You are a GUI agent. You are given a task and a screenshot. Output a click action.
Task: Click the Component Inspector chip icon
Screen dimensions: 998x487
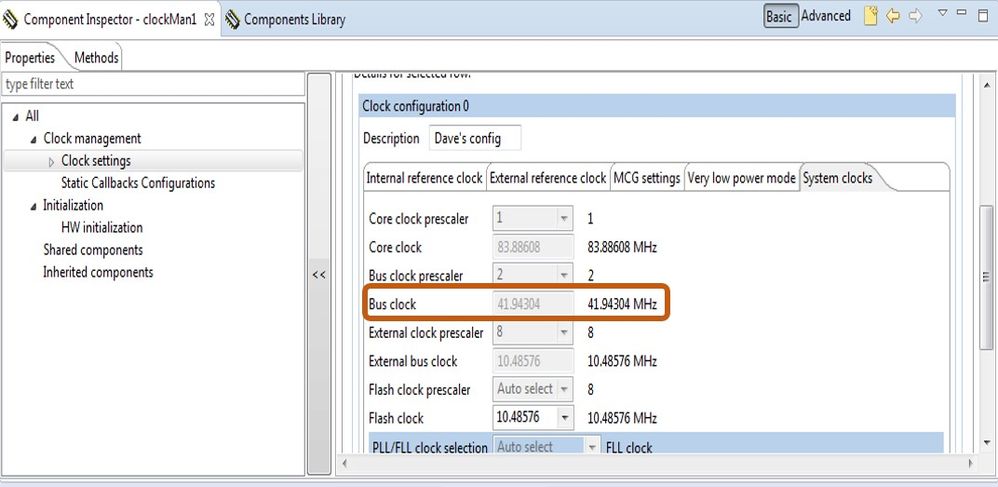point(11,19)
